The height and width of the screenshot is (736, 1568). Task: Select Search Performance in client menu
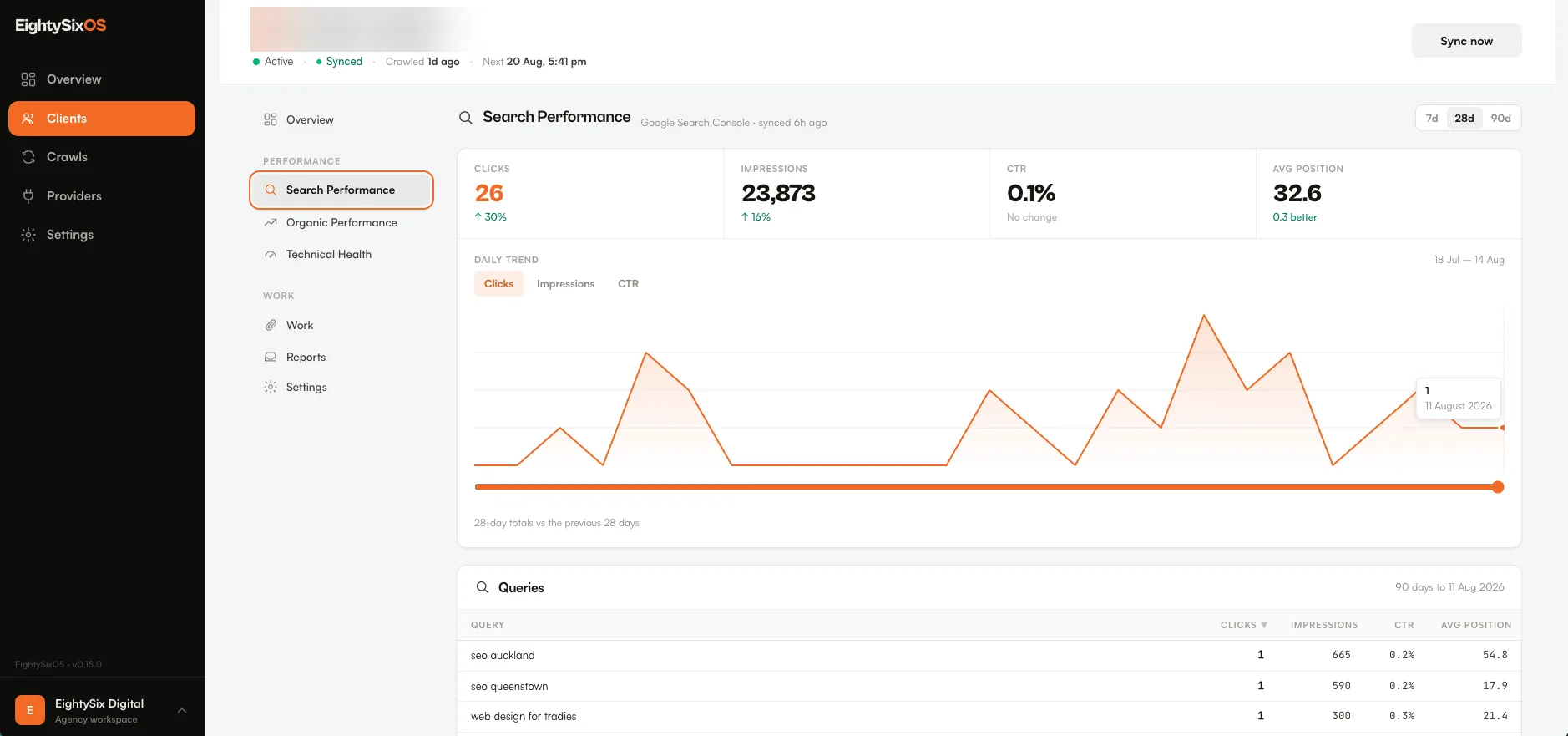[341, 190]
